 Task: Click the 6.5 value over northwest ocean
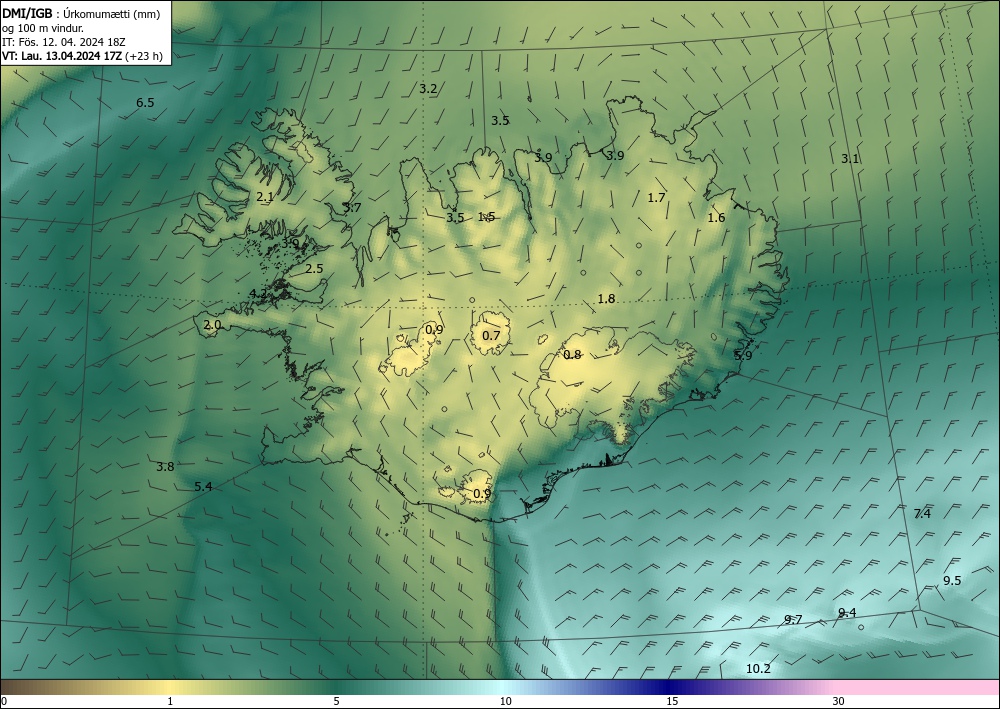pyautogui.click(x=145, y=103)
